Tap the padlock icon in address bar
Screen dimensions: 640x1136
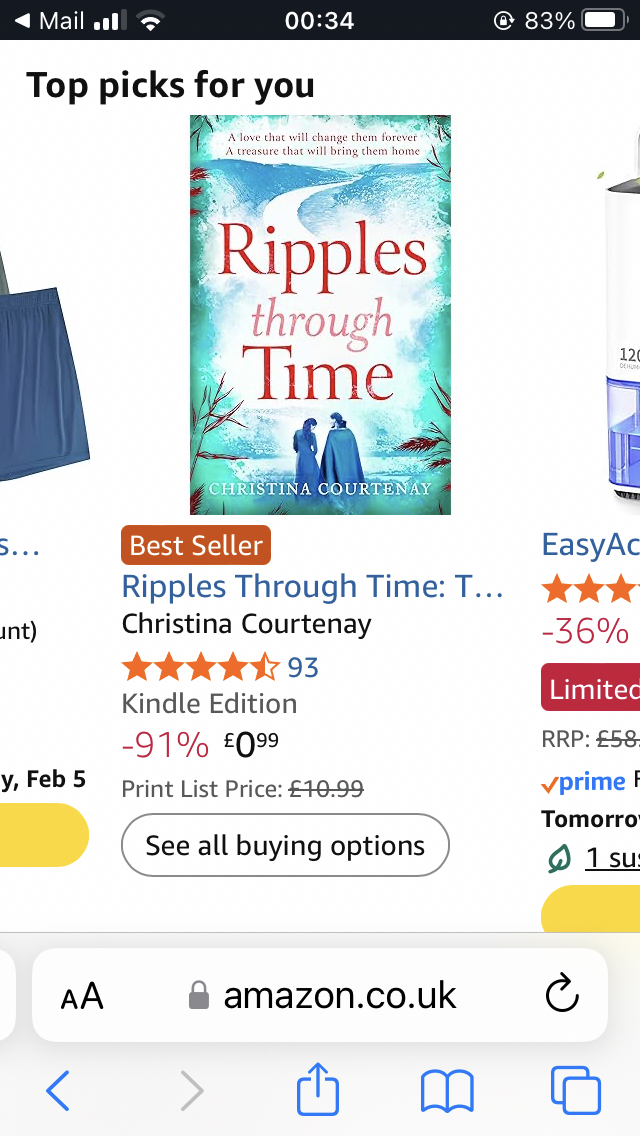point(199,996)
